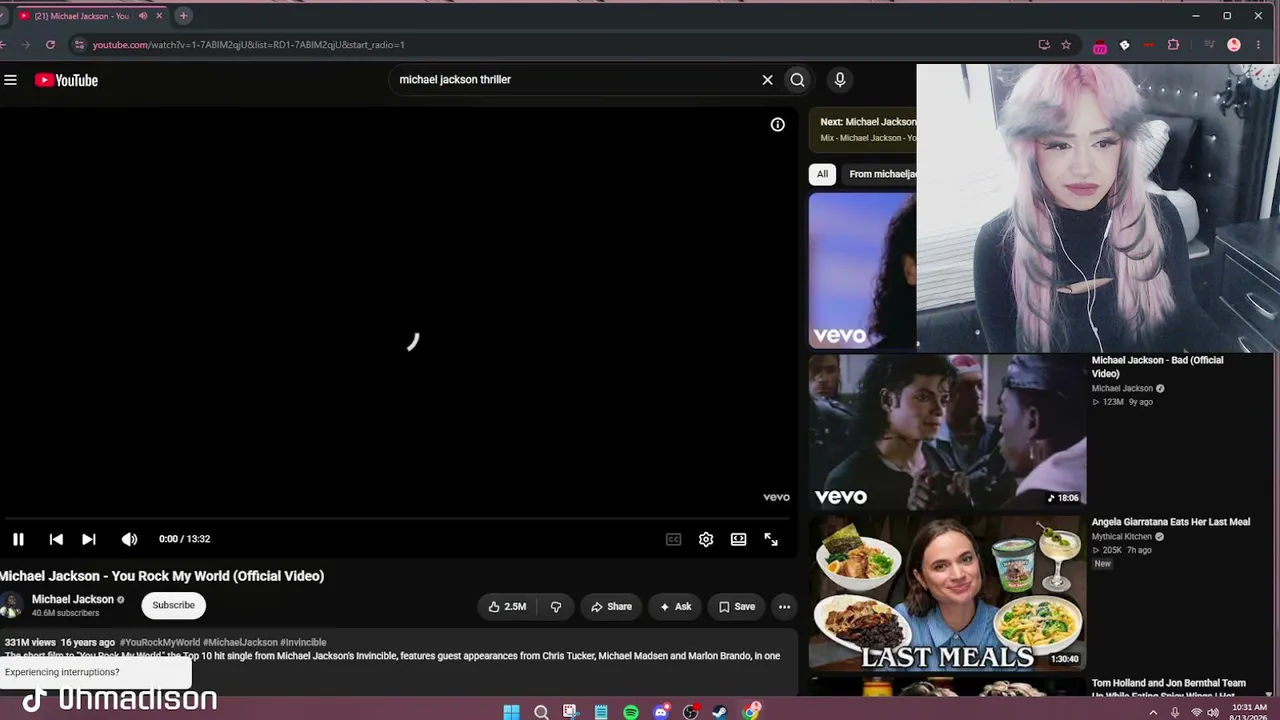
Task: Mute the video player volume
Action: click(129, 539)
